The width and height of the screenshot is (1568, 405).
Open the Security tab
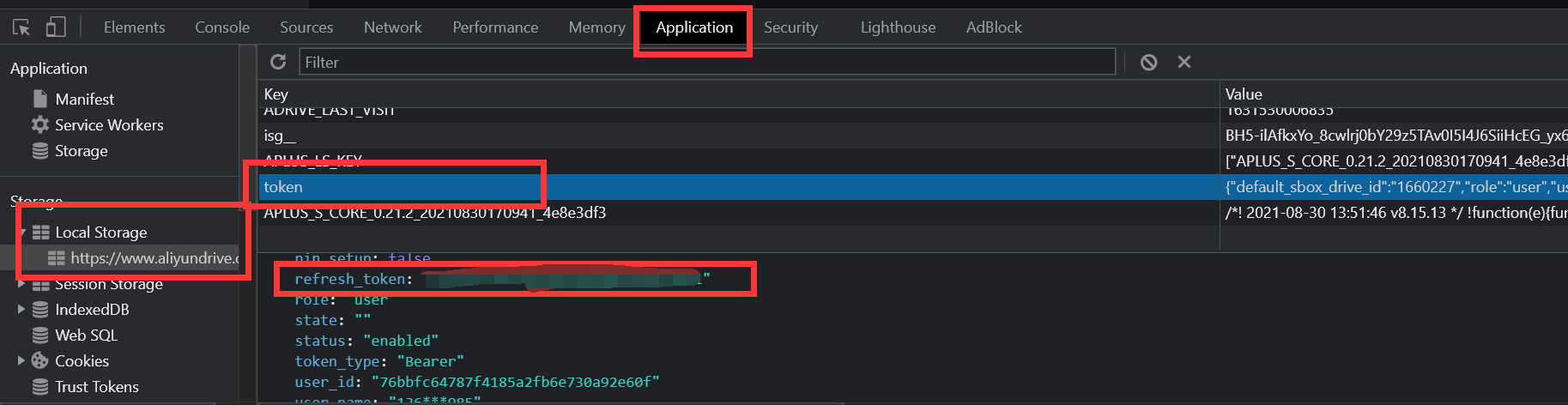(x=790, y=27)
